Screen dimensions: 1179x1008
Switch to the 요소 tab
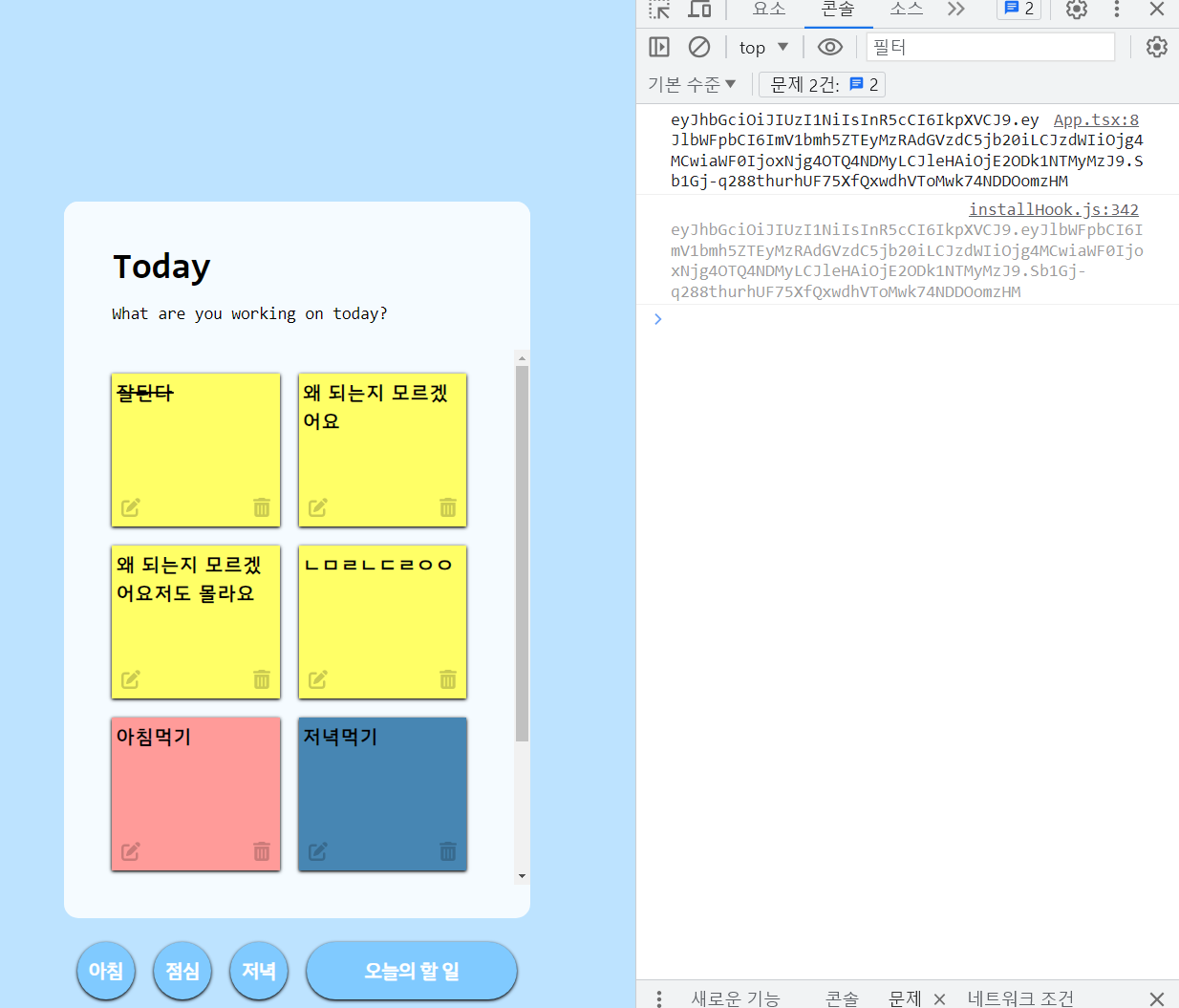769,10
